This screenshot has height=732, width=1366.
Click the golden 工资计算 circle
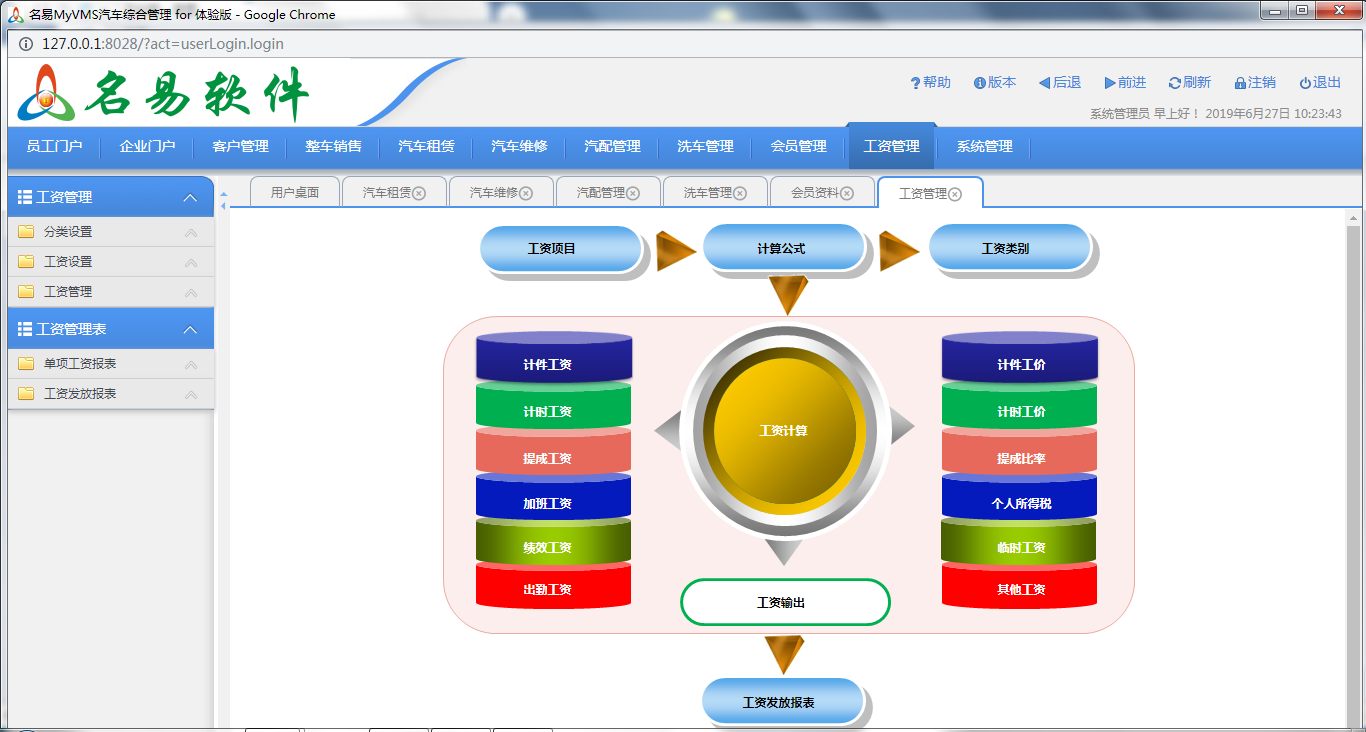[784, 431]
